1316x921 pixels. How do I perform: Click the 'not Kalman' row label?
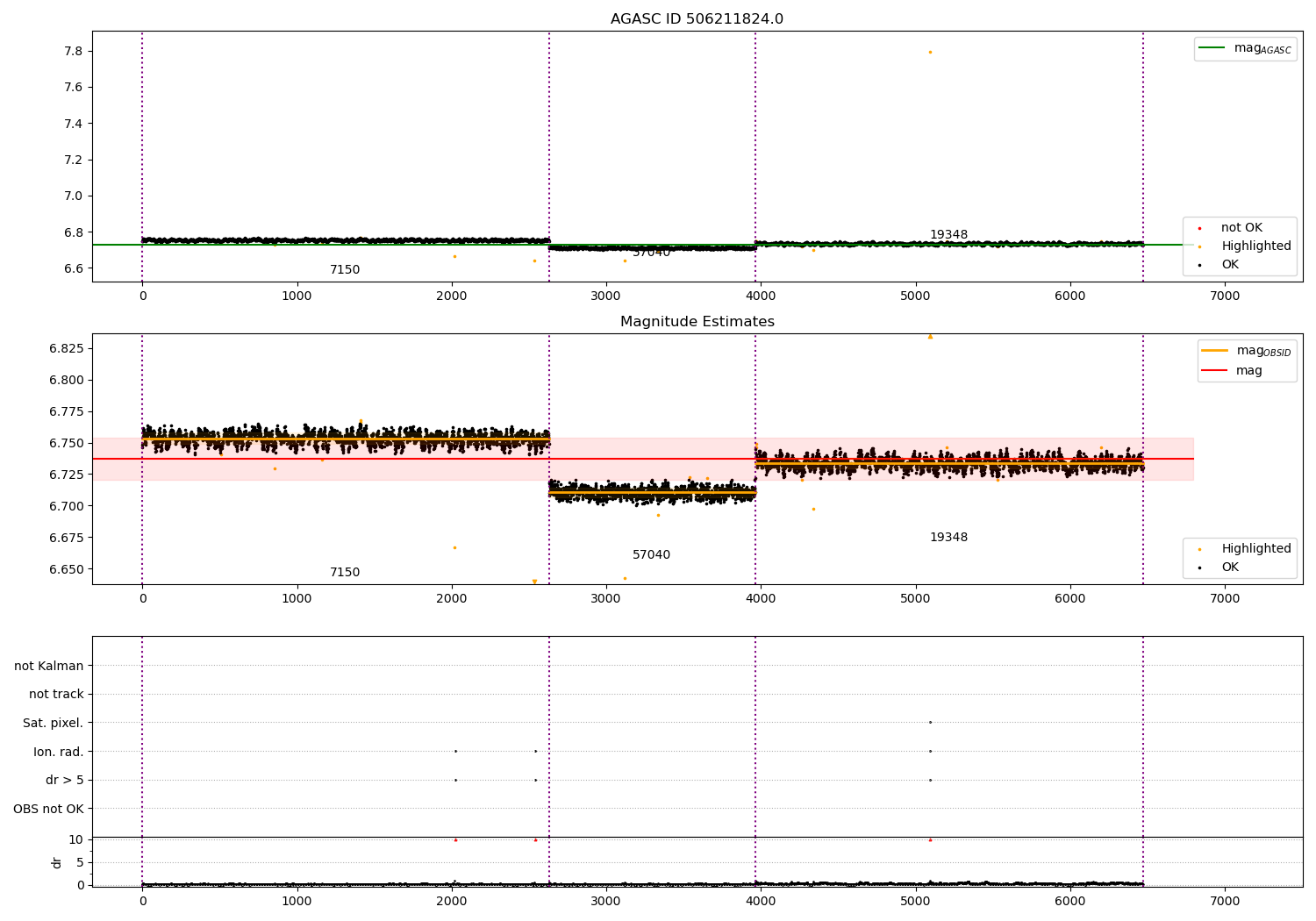point(49,666)
